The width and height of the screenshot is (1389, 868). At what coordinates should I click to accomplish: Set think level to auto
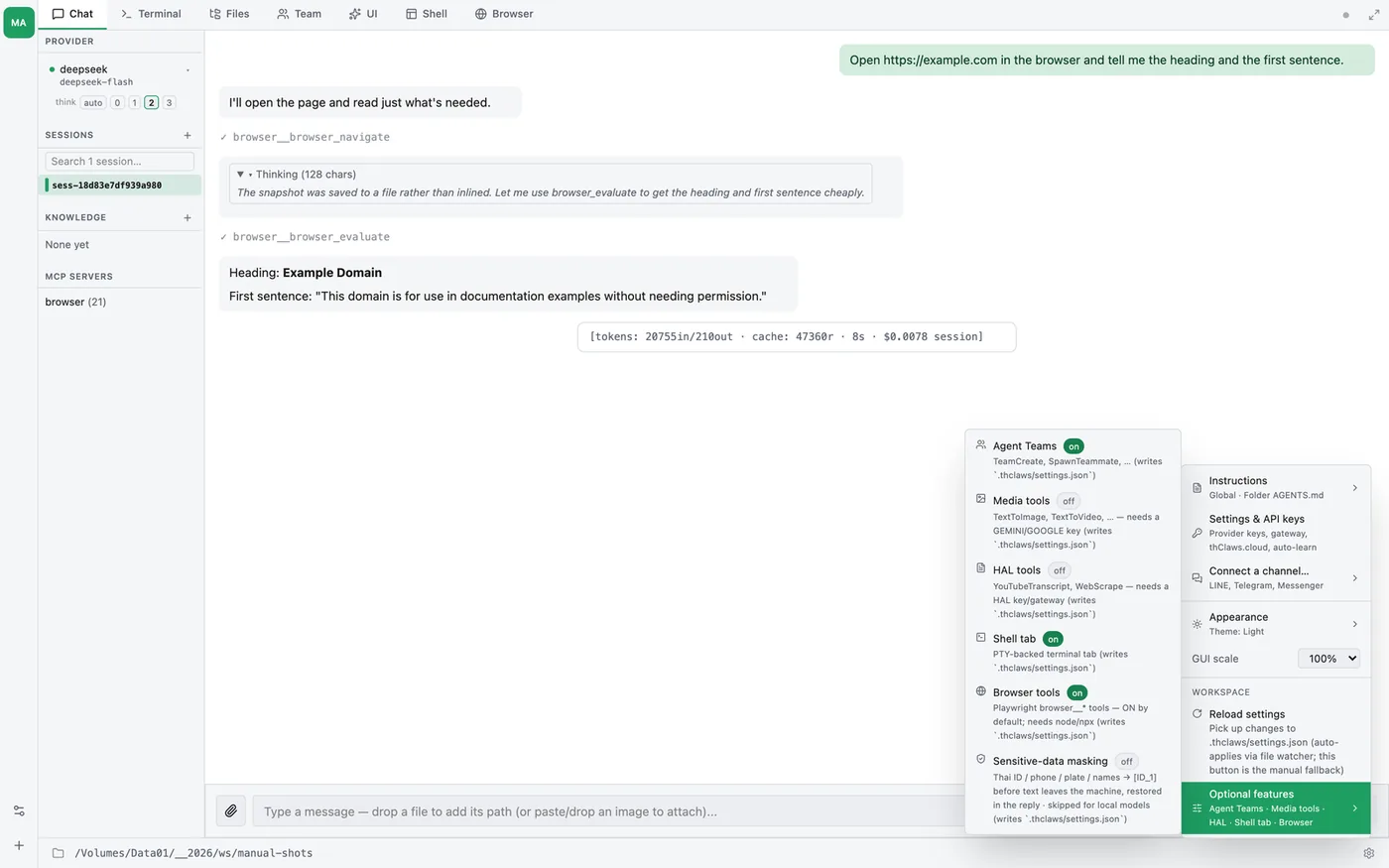(x=93, y=103)
